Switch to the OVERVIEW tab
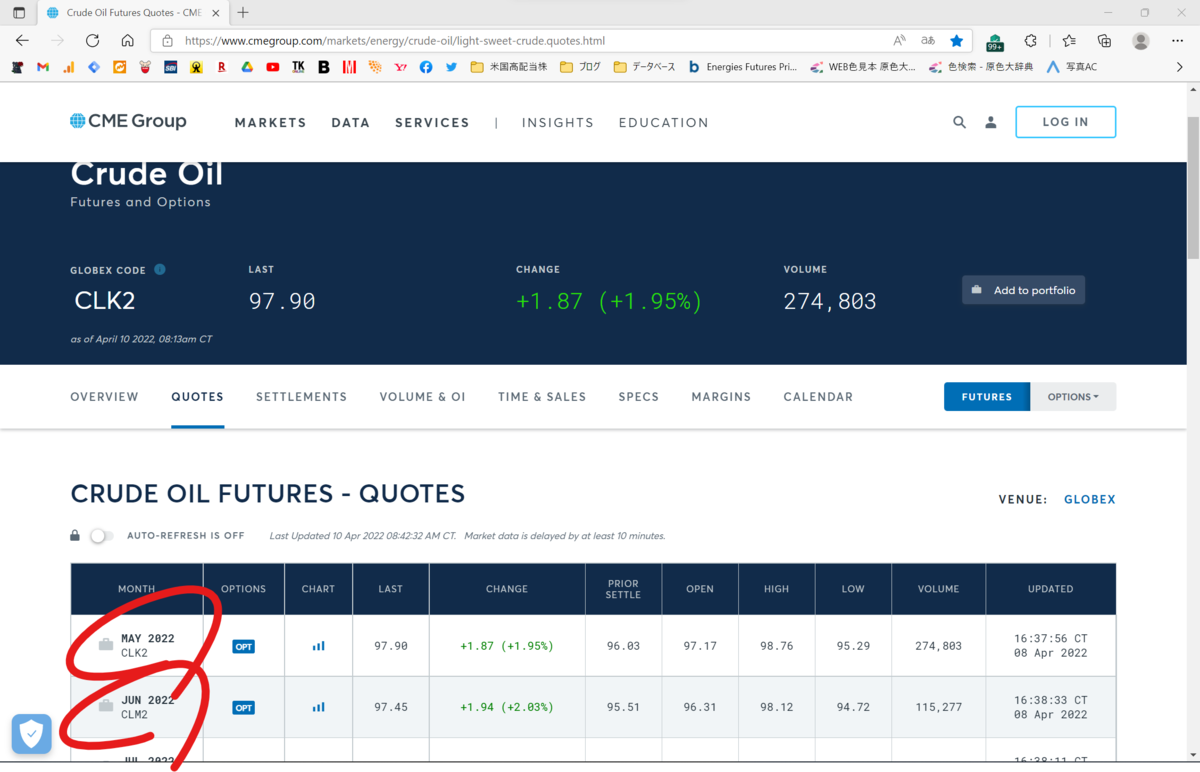The width and height of the screenshot is (1200, 772). click(x=104, y=397)
